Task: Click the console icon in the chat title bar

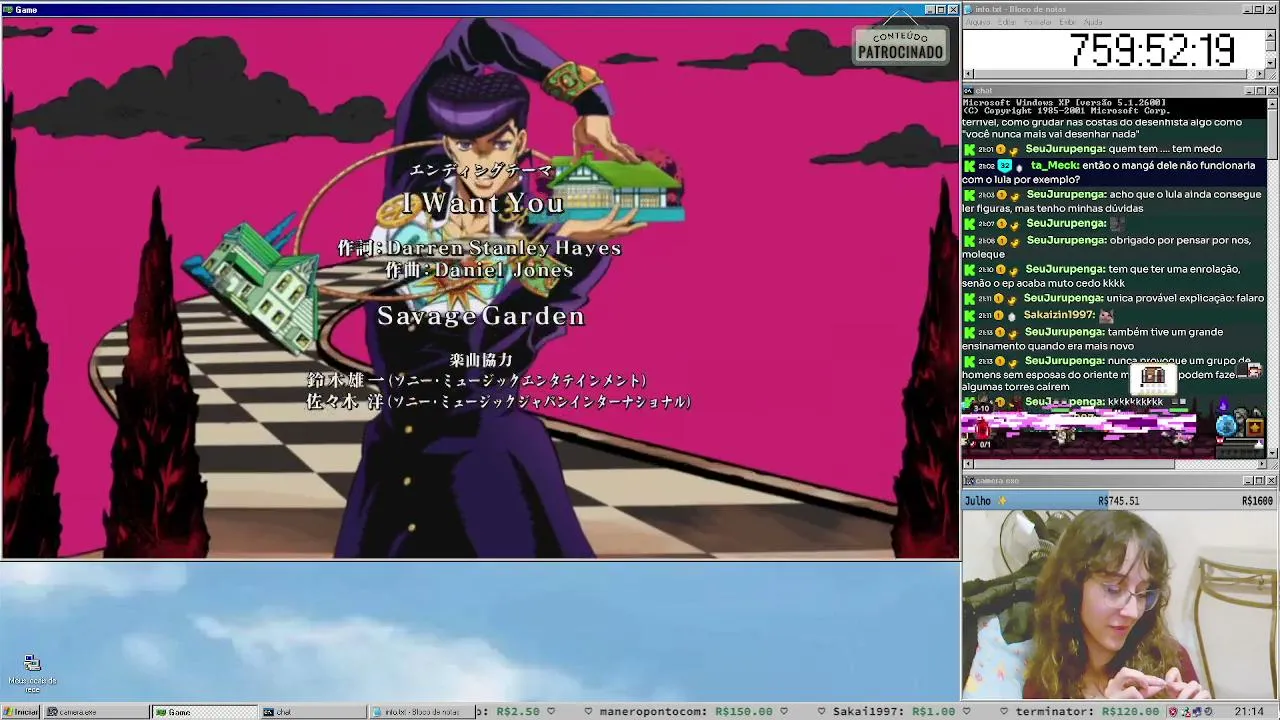Action: (x=969, y=90)
